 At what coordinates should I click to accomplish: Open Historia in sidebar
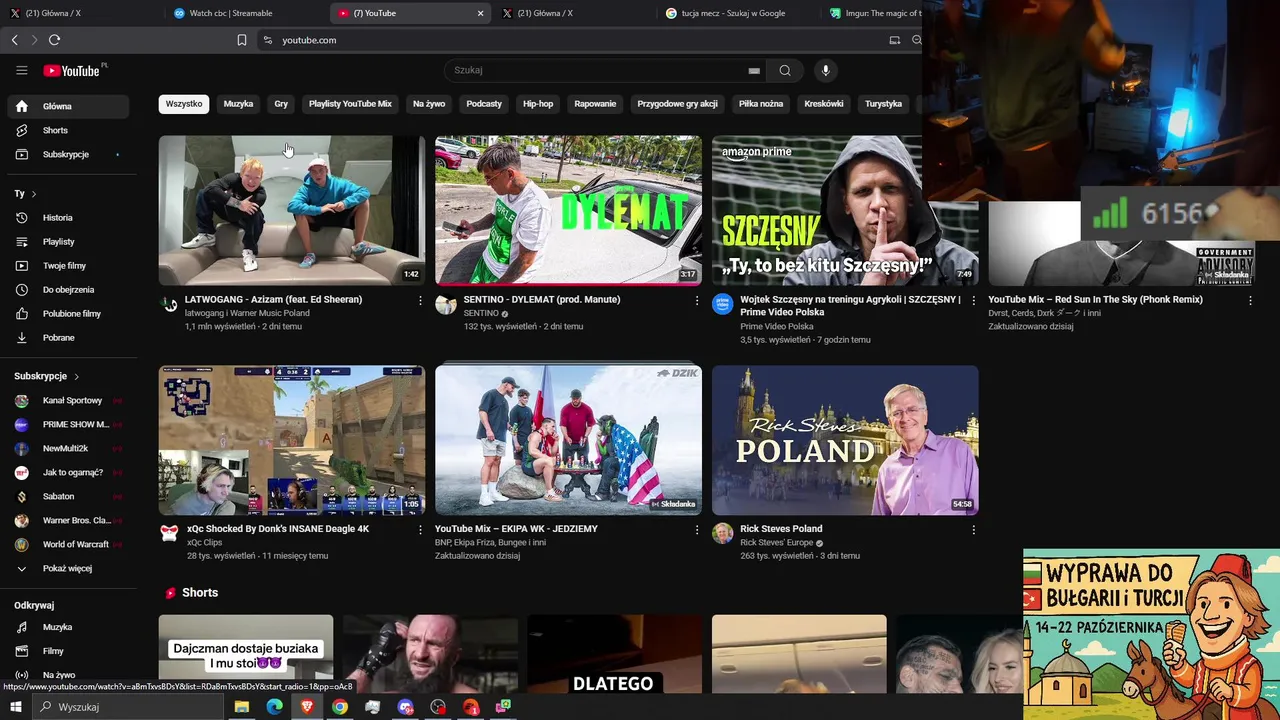click(x=68, y=217)
